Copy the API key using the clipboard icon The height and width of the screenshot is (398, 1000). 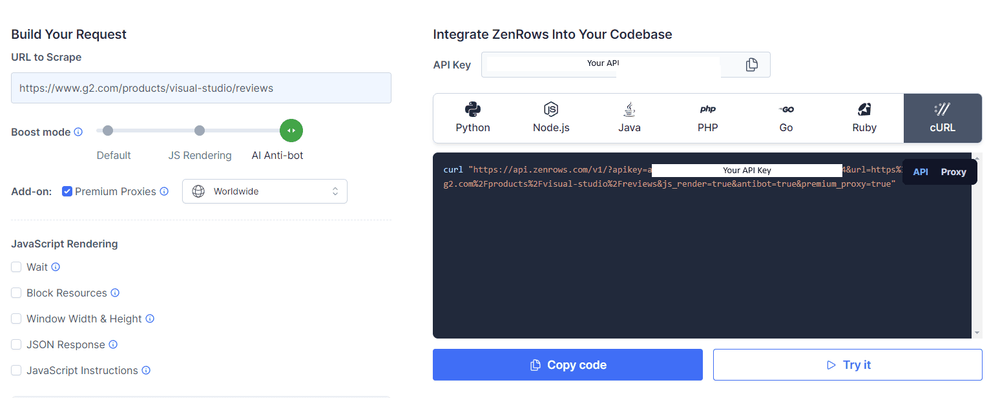pyautogui.click(x=751, y=64)
